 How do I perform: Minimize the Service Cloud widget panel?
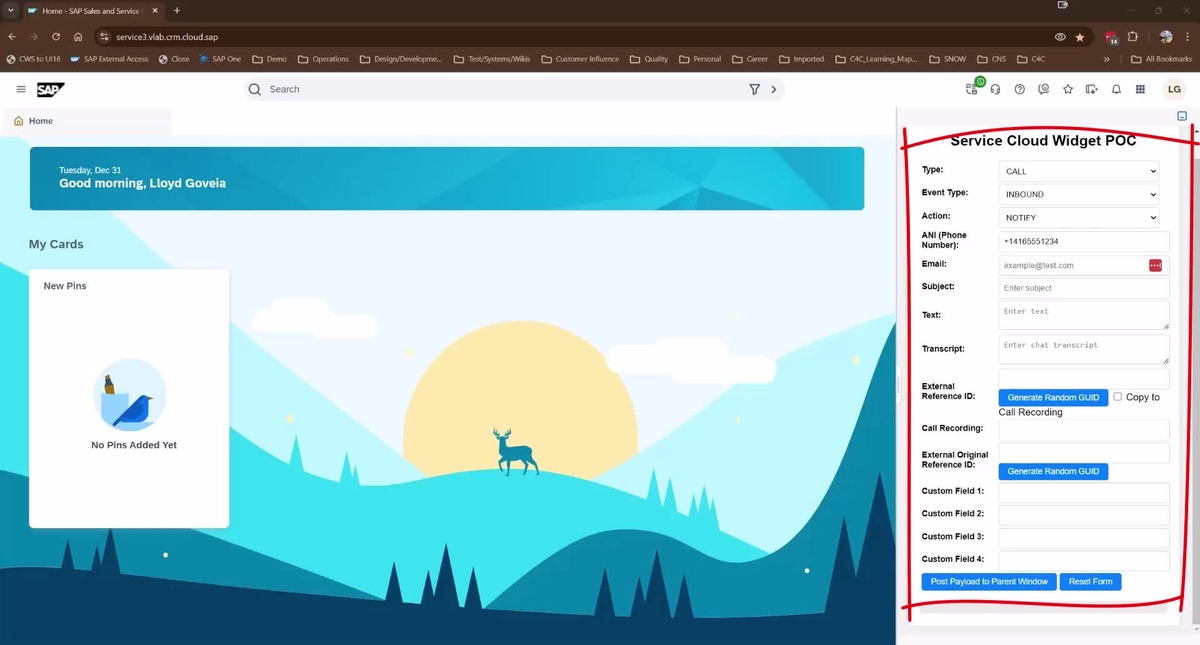[1182, 116]
